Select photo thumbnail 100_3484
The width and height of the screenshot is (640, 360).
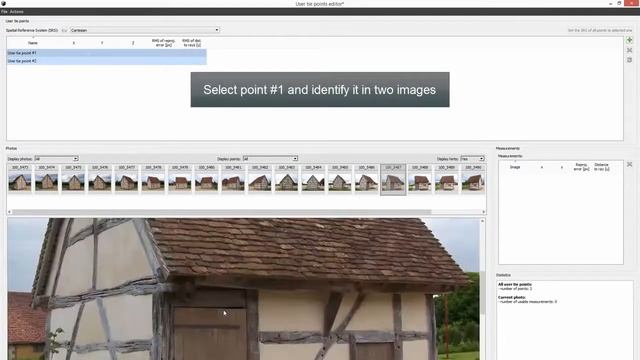313,179
